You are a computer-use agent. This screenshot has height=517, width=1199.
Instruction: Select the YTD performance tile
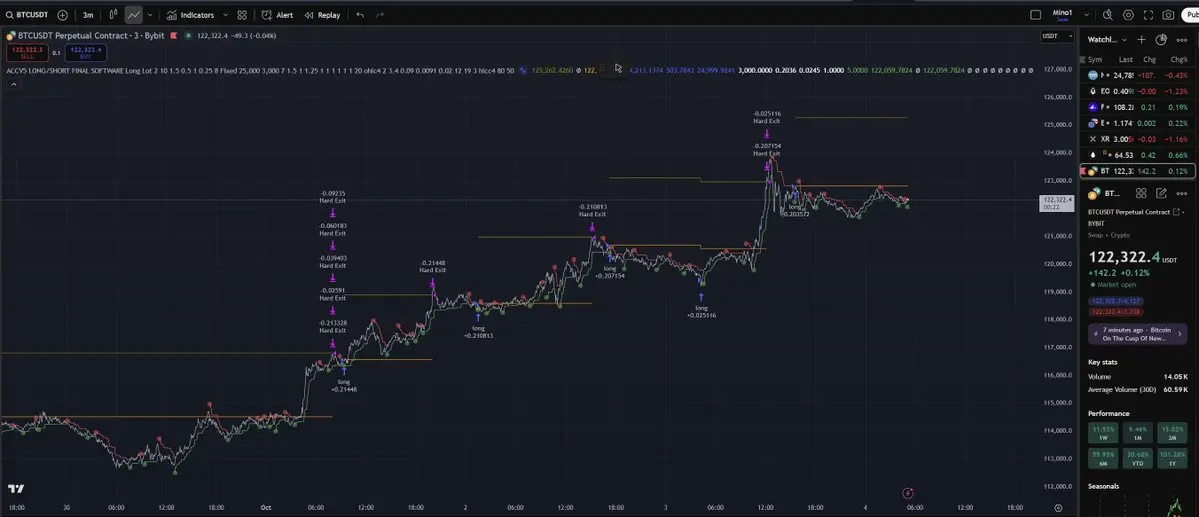[1138, 458]
